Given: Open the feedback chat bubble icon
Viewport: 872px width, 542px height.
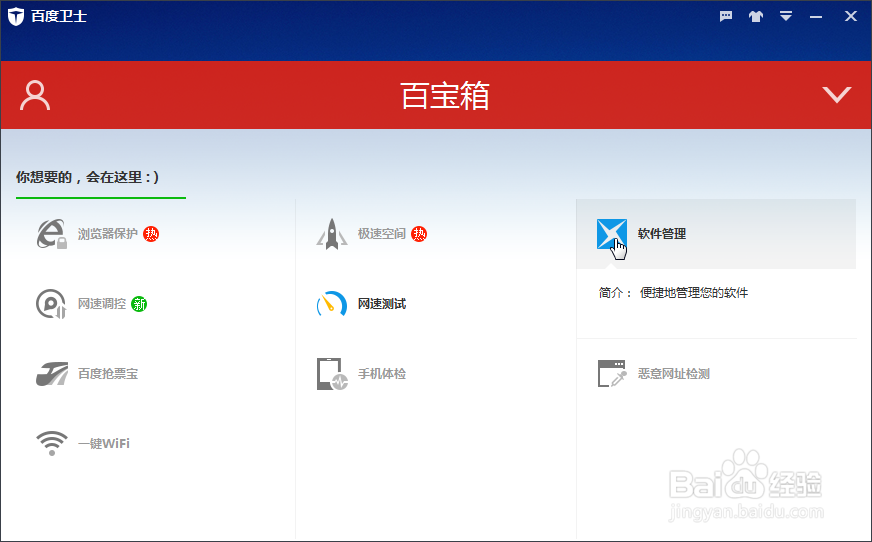Looking at the screenshot, I should (726, 16).
